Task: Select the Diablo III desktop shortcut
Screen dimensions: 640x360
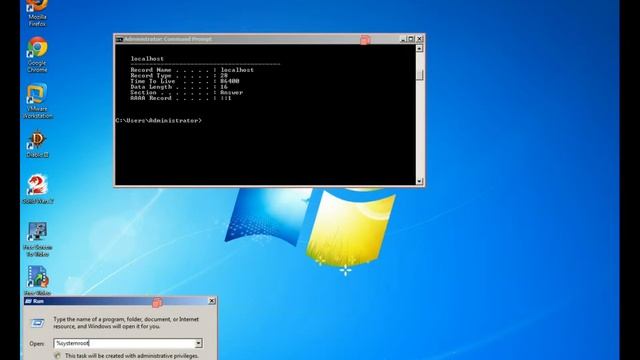Action: point(38,144)
